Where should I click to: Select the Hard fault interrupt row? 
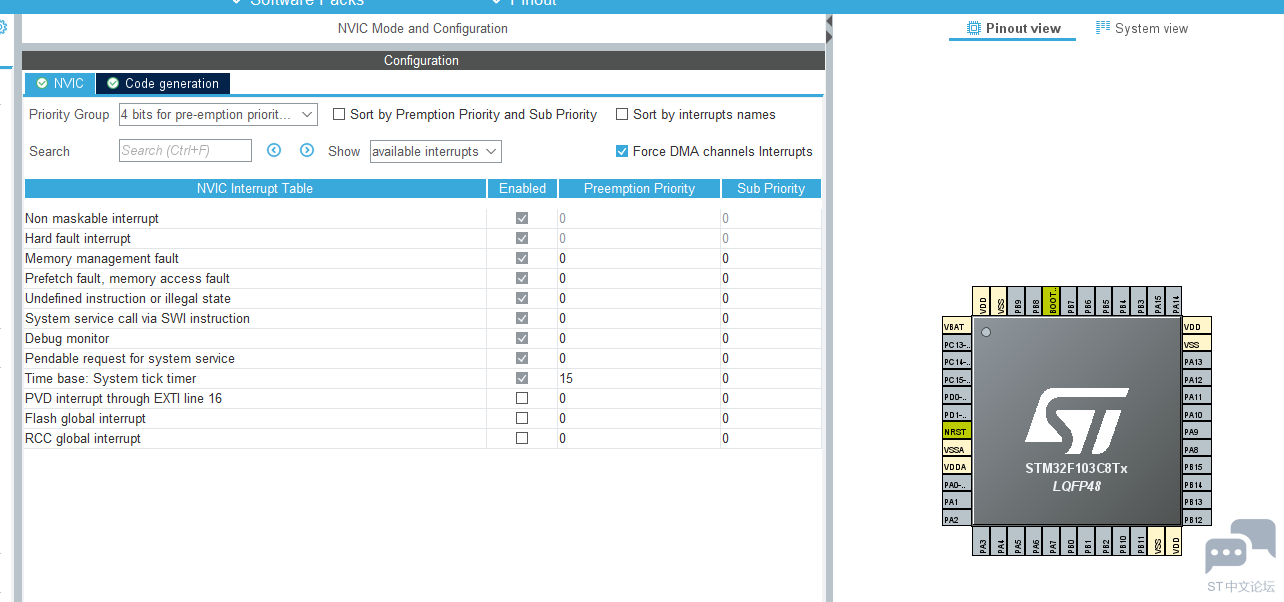click(x=422, y=238)
